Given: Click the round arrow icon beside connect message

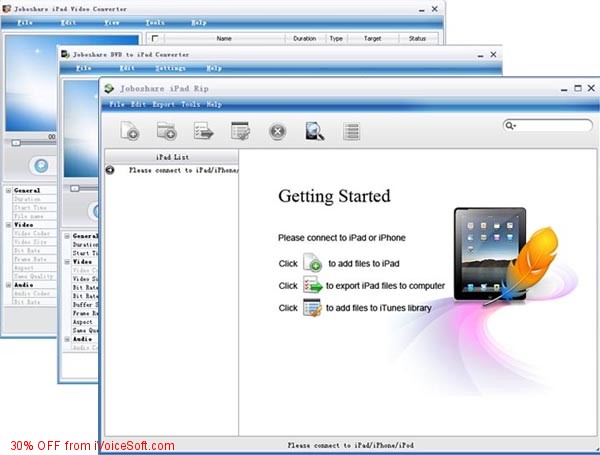Looking at the screenshot, I should pos(110,170).
